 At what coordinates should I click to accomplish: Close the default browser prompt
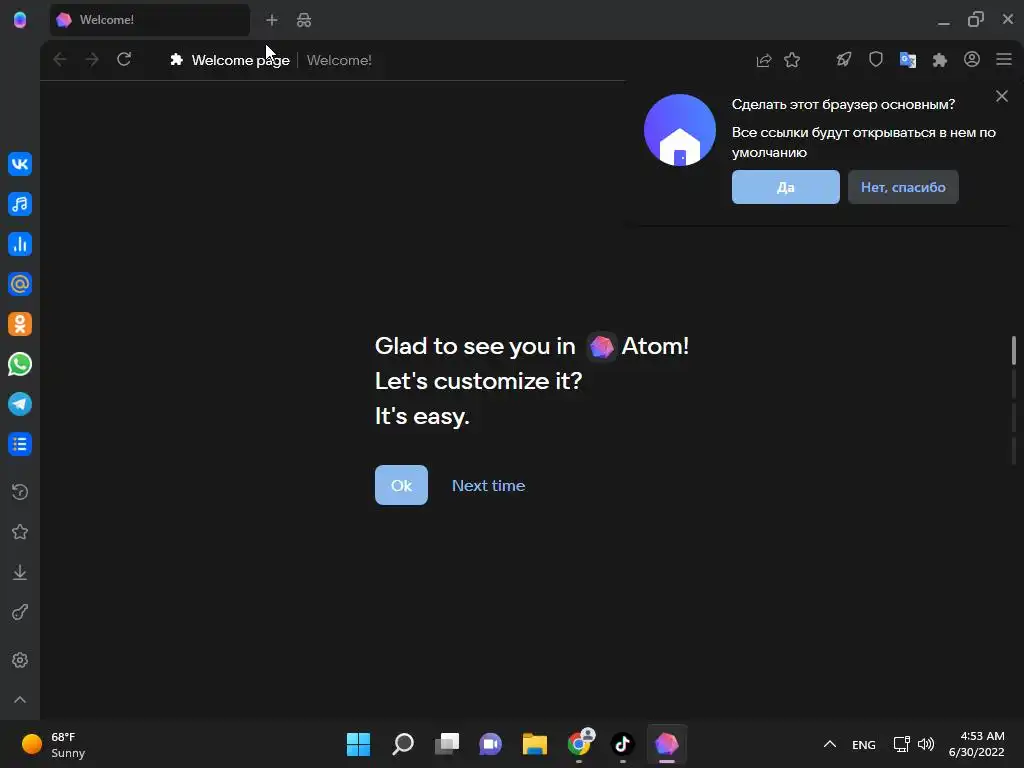click(x=1002, y=97)
